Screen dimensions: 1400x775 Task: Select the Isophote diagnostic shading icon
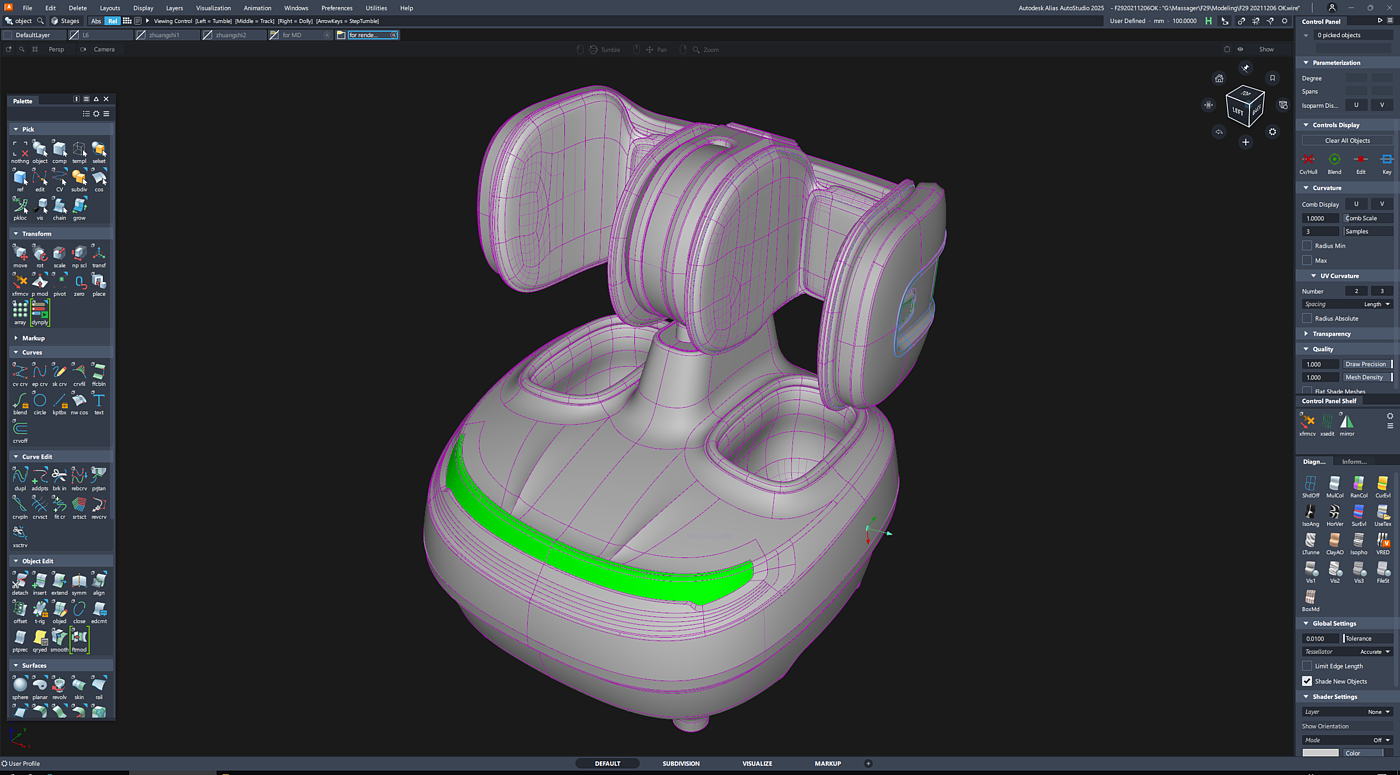[1359, 541]
